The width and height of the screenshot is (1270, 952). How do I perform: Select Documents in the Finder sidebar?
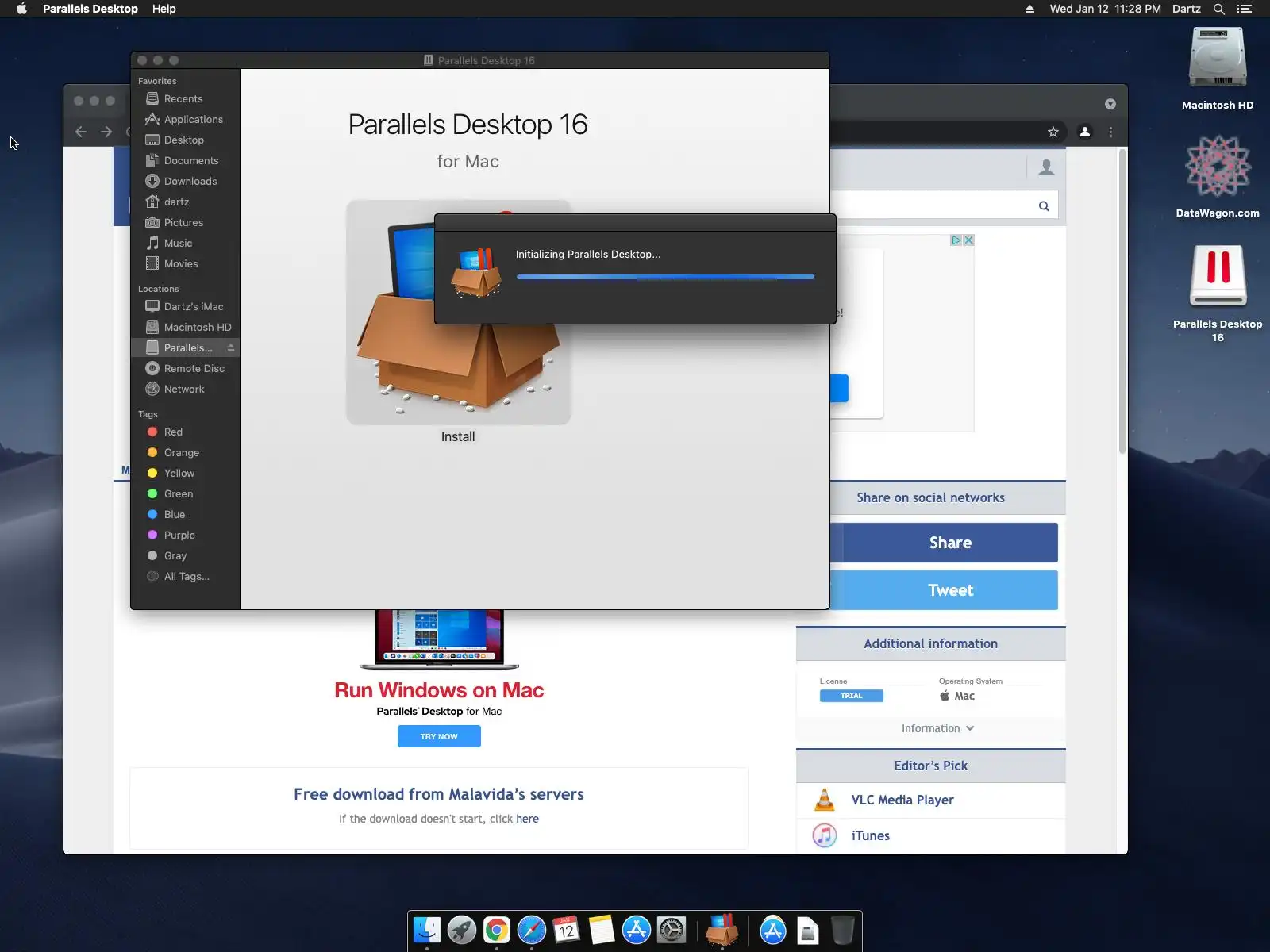point(185,160)
